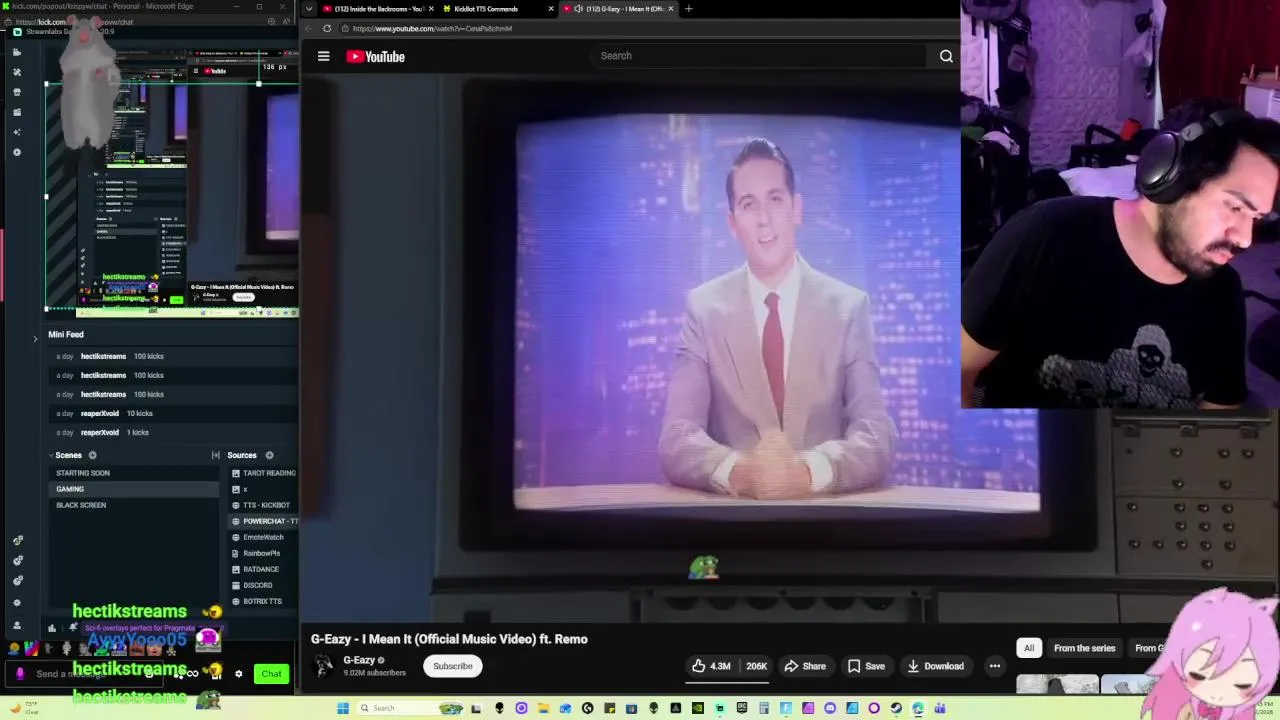Open Steam from the taskbar

(896, 708)
